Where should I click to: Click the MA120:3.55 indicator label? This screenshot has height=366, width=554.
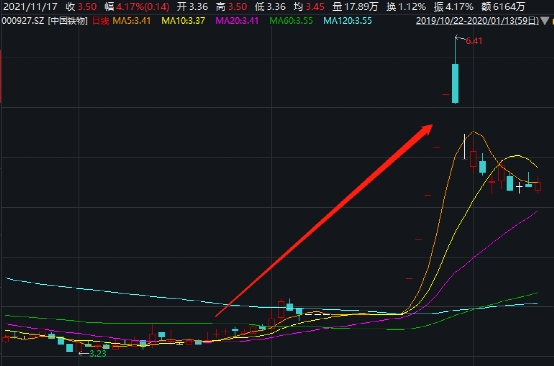point(348,21)
